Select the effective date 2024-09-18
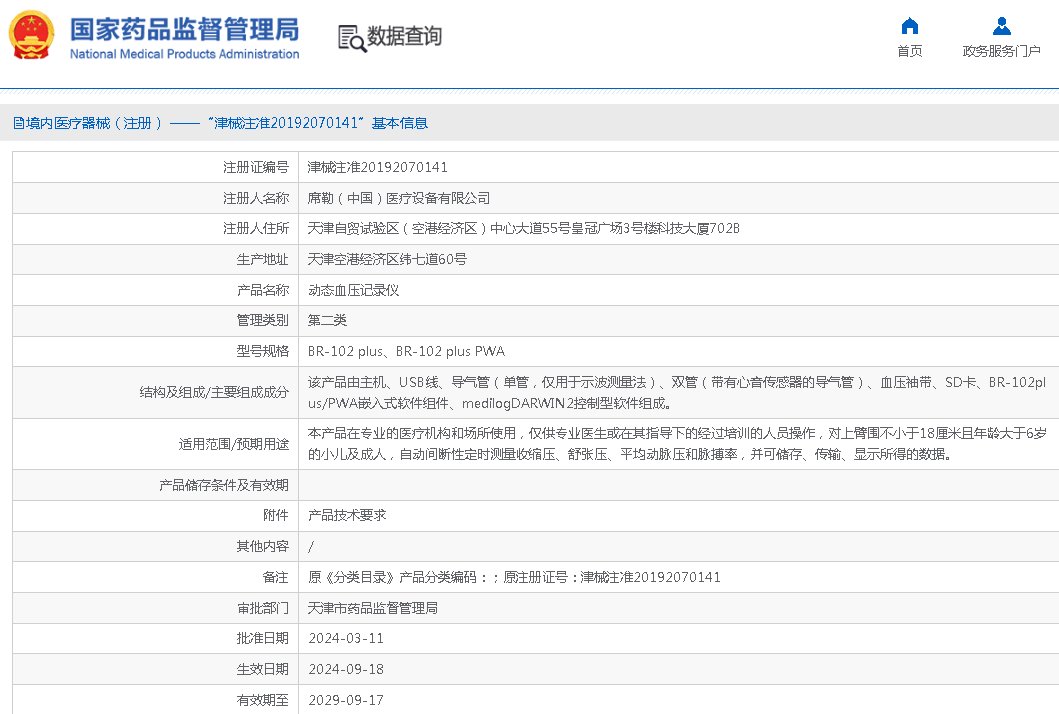 tap(345, 669)
